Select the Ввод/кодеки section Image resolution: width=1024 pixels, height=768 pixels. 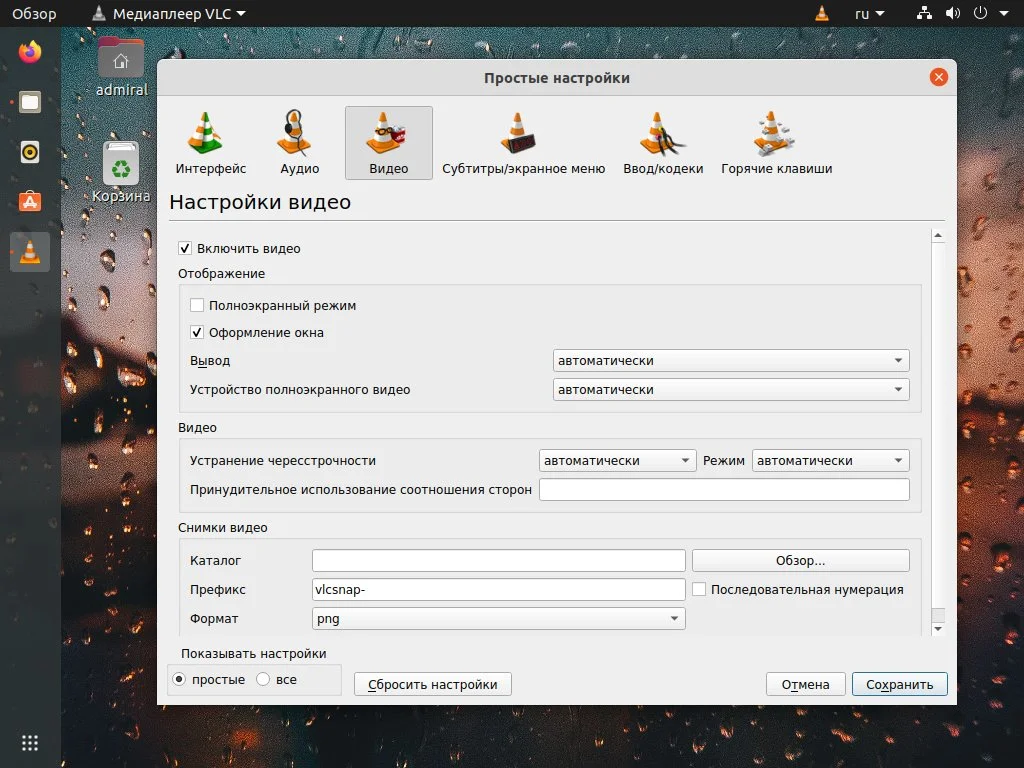pos(662,140)
